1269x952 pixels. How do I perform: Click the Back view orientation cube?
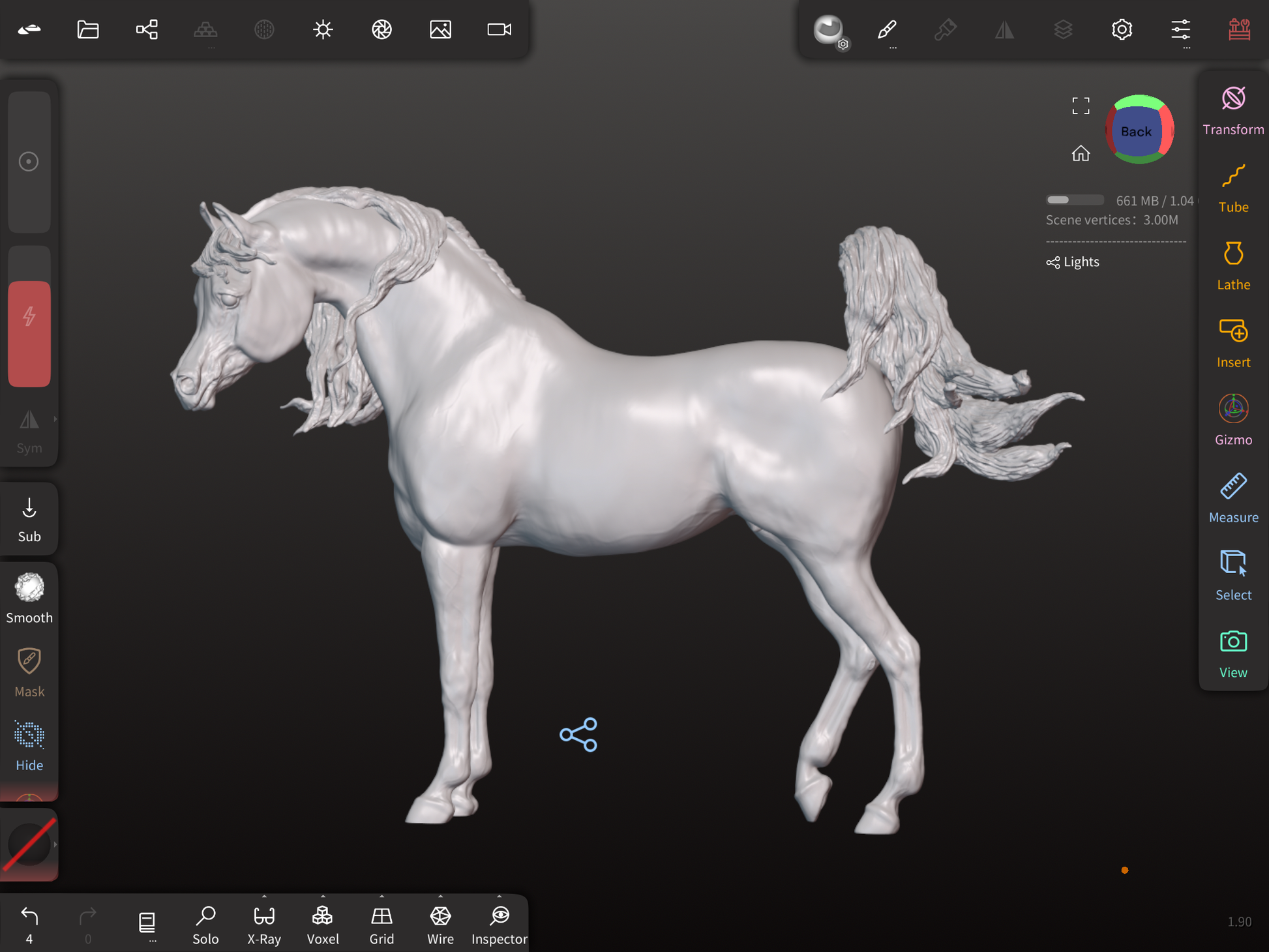click(1138, 130)
